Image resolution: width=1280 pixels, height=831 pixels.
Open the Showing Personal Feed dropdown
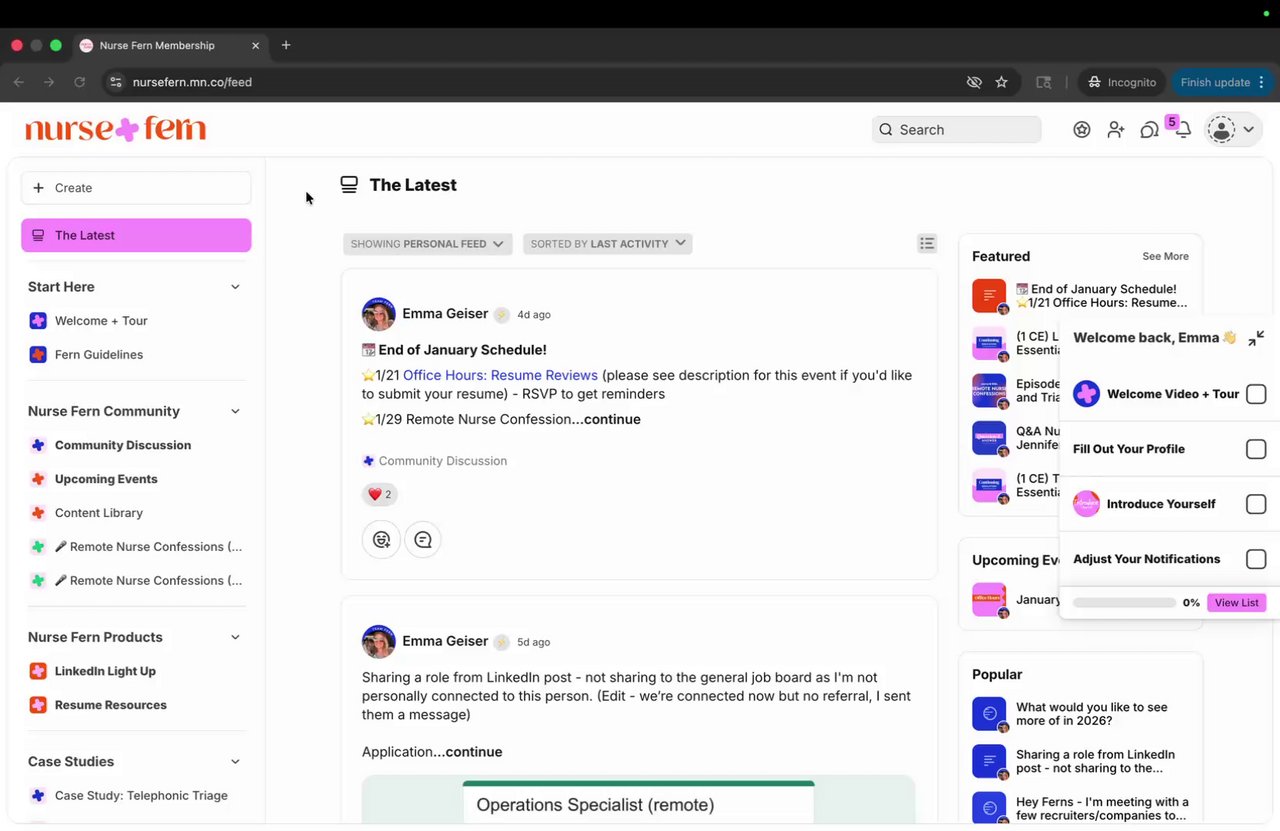[428, 244]
